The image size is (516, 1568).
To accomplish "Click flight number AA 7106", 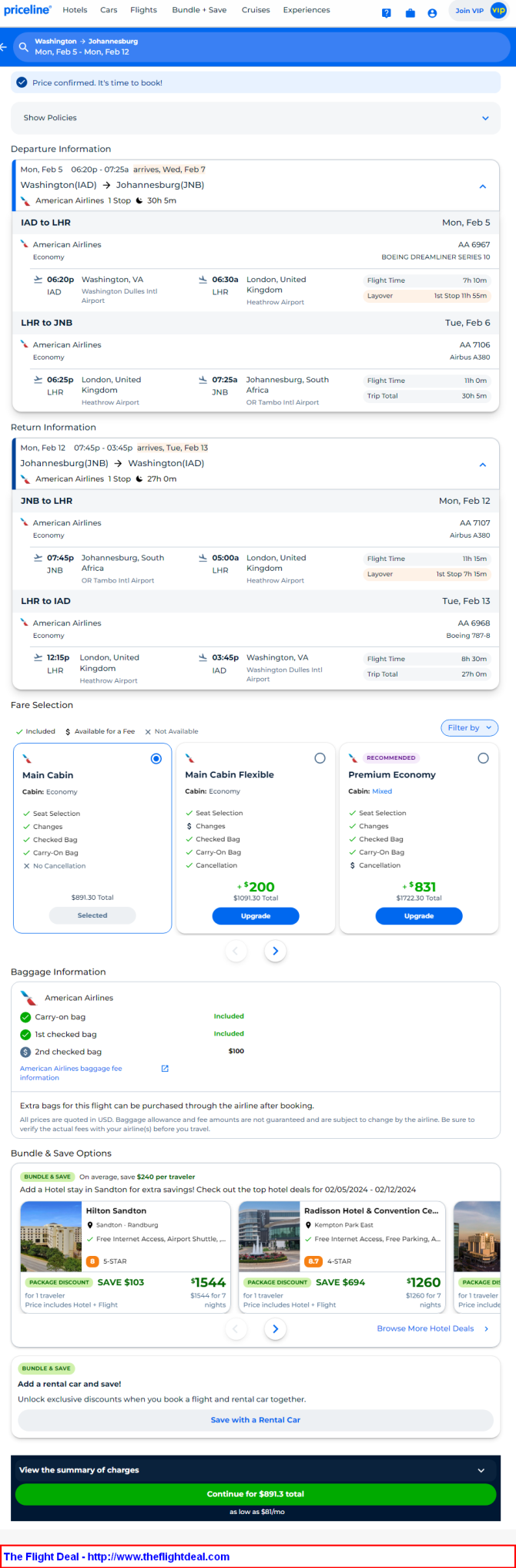I will coord(474,344).
